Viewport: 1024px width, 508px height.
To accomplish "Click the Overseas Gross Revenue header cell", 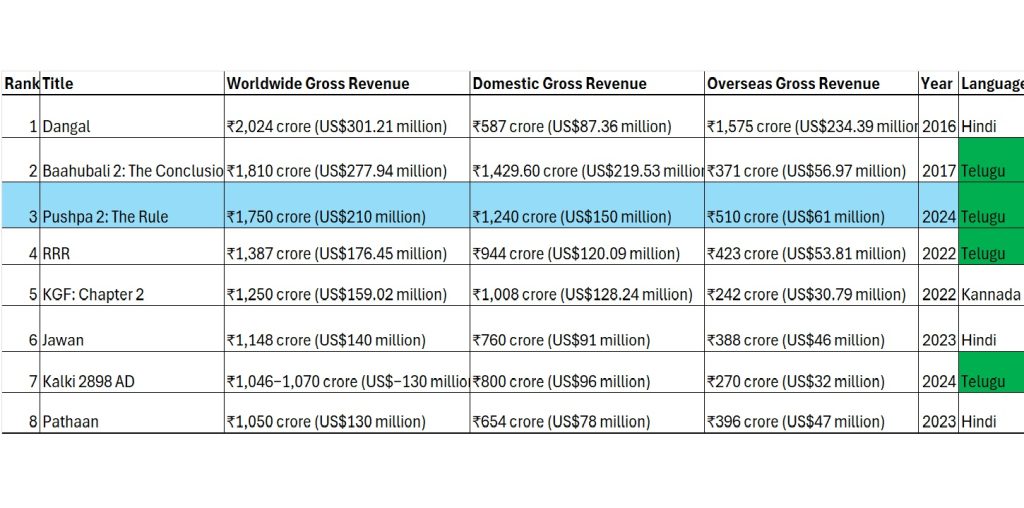I will 811,84.
